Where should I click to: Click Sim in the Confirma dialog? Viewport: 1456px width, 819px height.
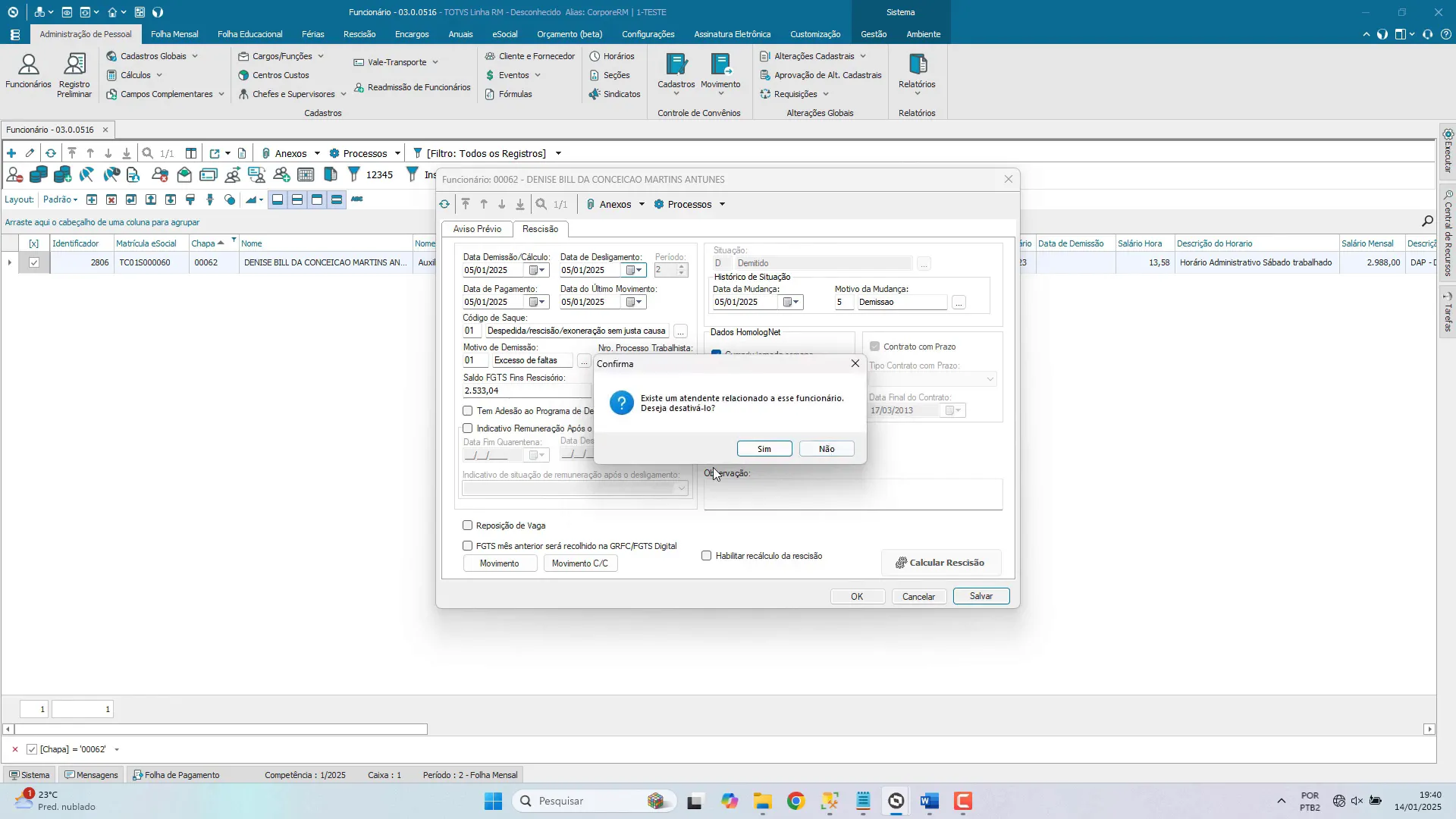click(764, 449)
